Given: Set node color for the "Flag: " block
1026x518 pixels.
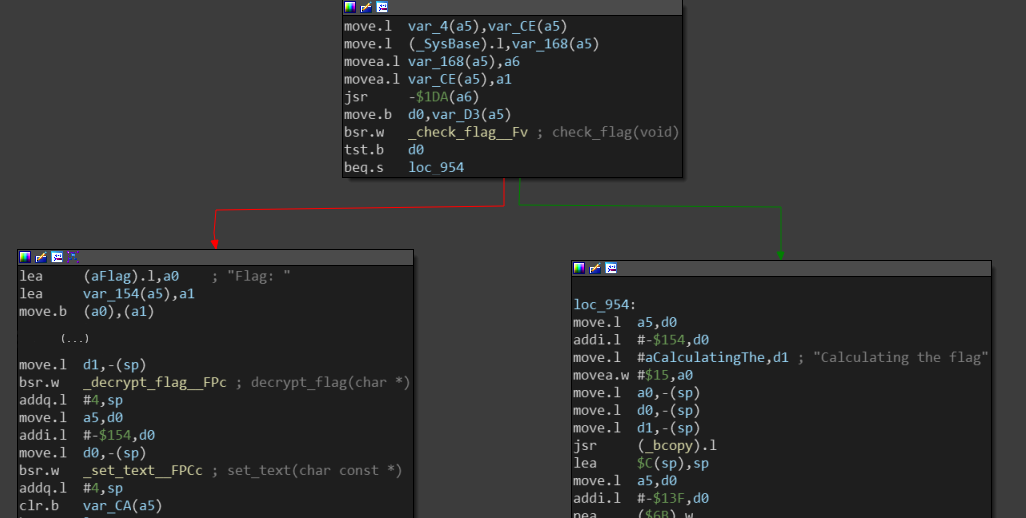Looking at the screenshot, I should (x=26, y=257).
